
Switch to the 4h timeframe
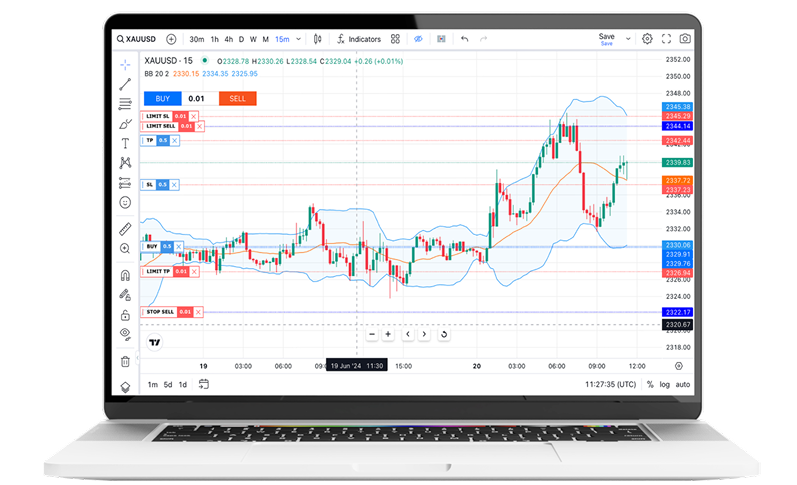[229, 39]
